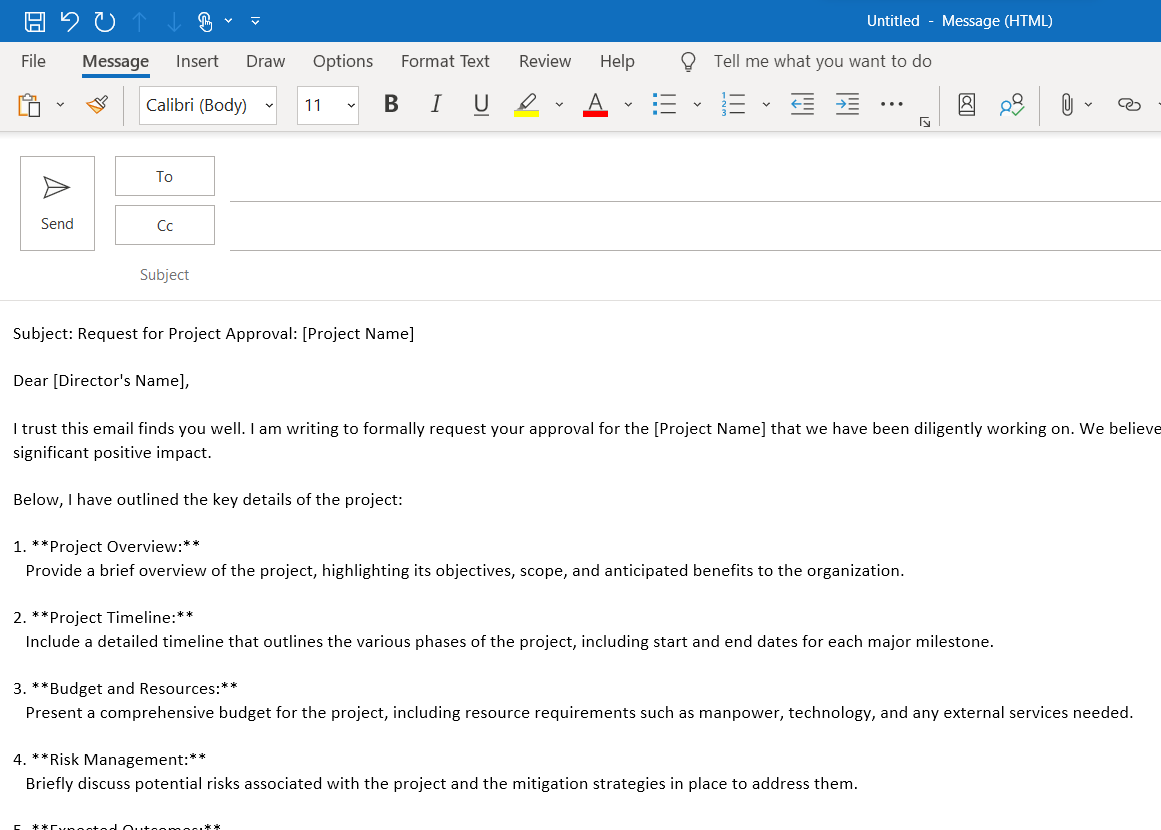The image size is (1161, 830).
Task: Click the 'Dear [Director's Name],' line
Action: (x=101, y=381)
